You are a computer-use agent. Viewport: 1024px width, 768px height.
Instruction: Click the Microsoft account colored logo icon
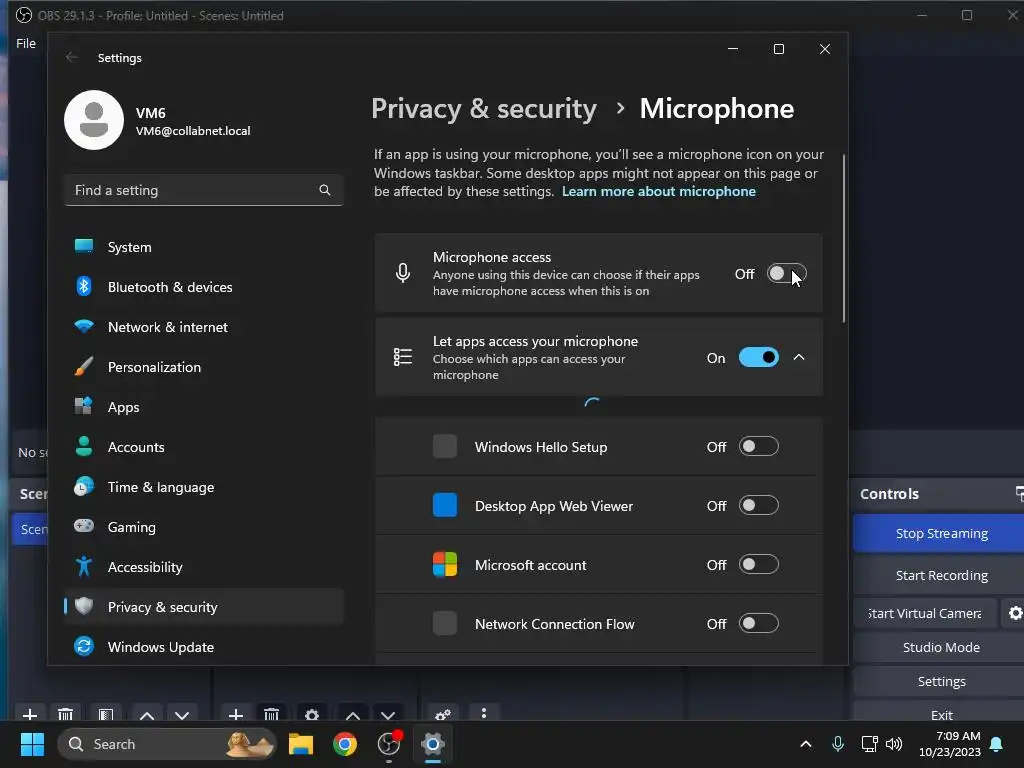(x=445, y=564)
